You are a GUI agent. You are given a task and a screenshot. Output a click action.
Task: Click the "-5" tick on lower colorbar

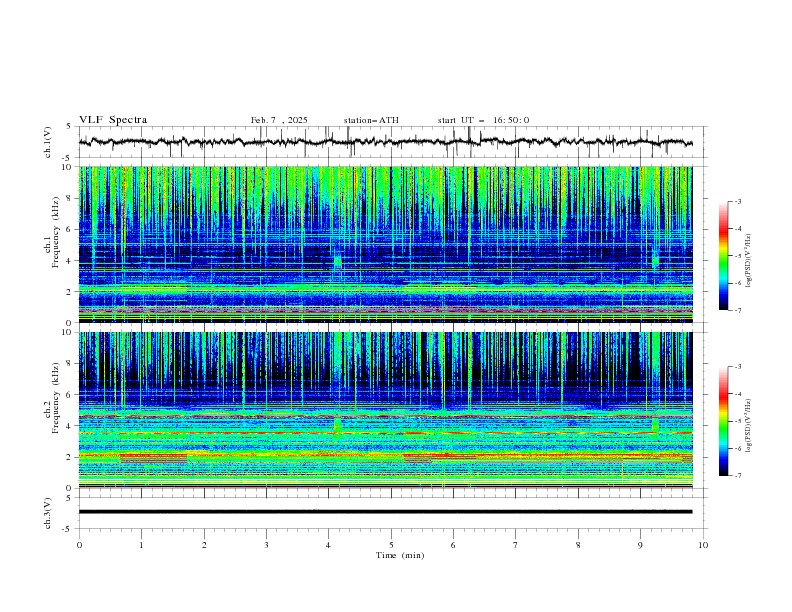tap(737, 421)
